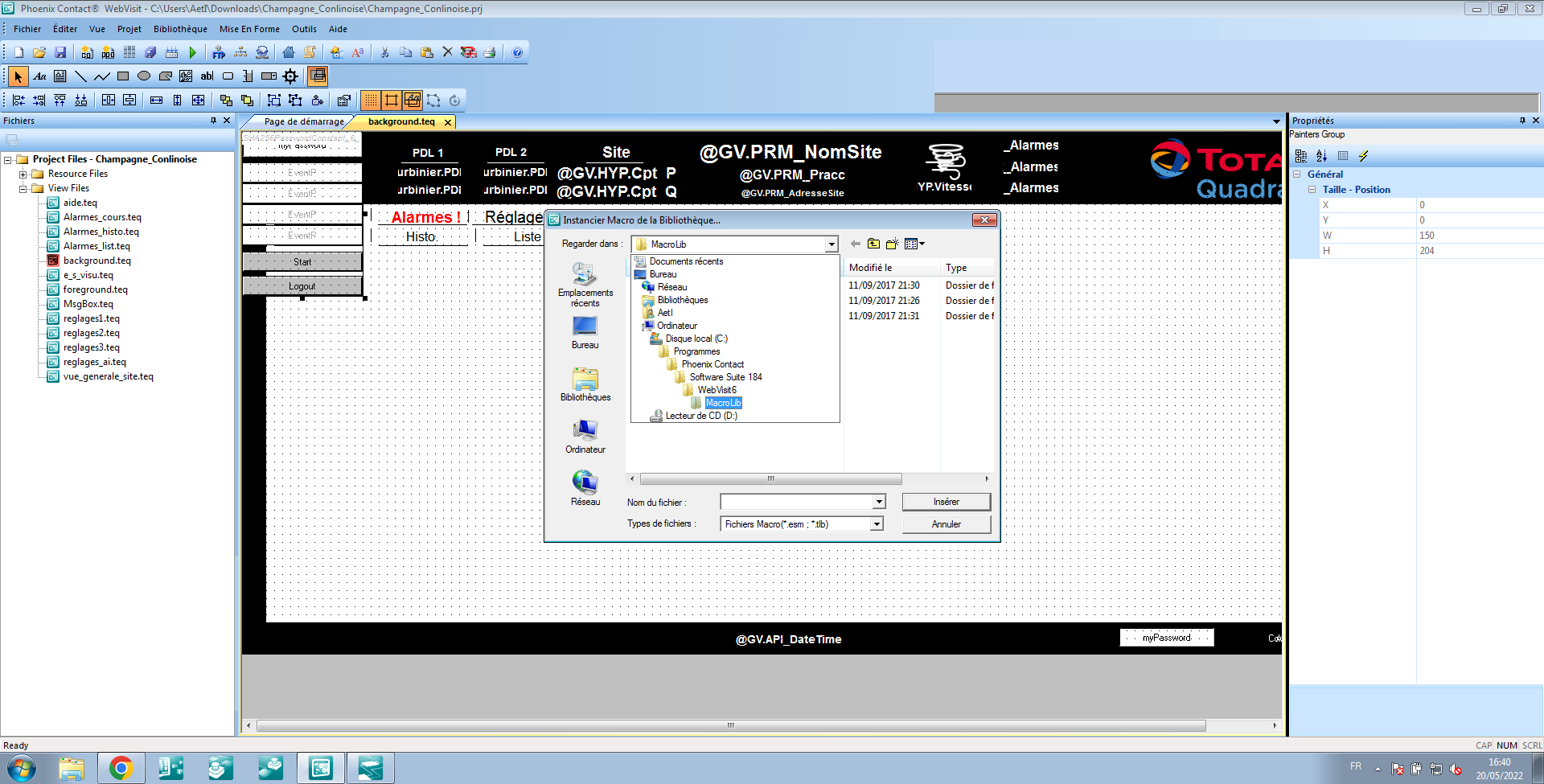Toggle the highlighted layered-windows toolbar button
Image resolution: width=1544 pixels, height=784 pixels.
318,76
